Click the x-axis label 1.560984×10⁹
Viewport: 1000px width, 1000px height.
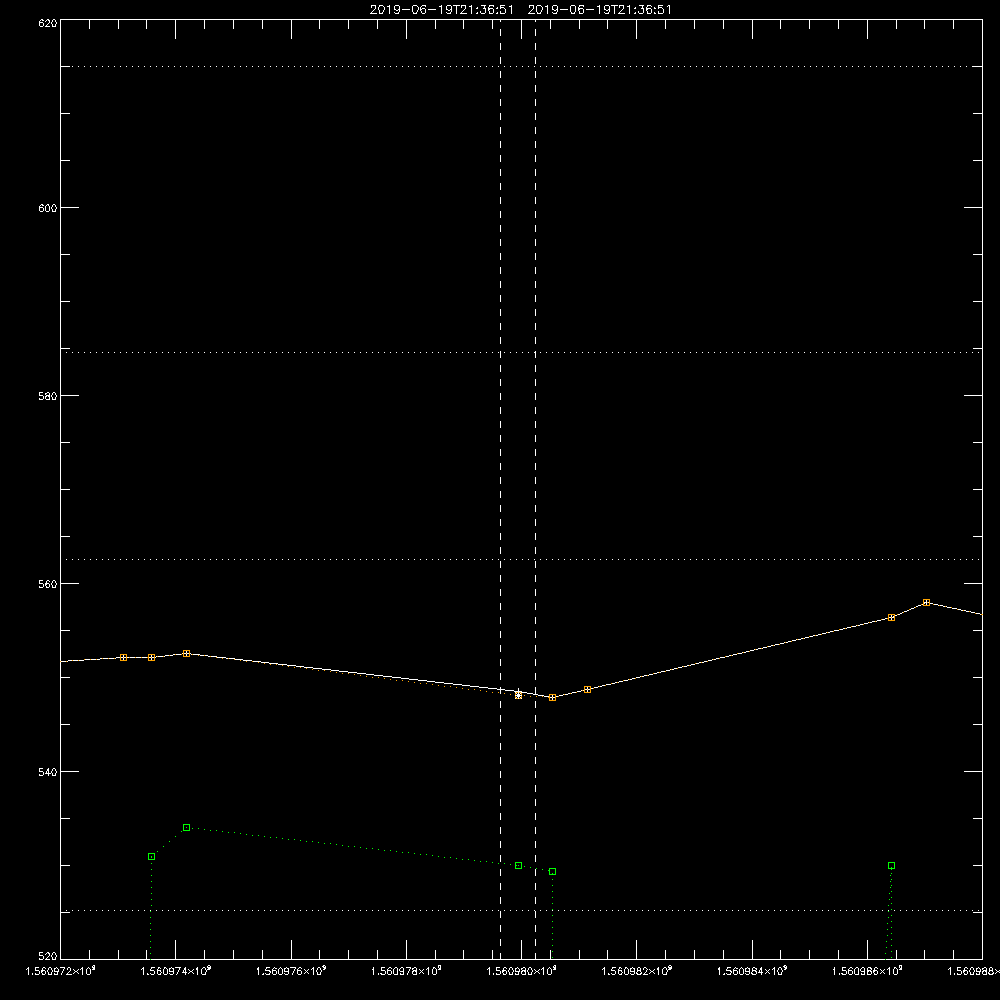[752, 971]
